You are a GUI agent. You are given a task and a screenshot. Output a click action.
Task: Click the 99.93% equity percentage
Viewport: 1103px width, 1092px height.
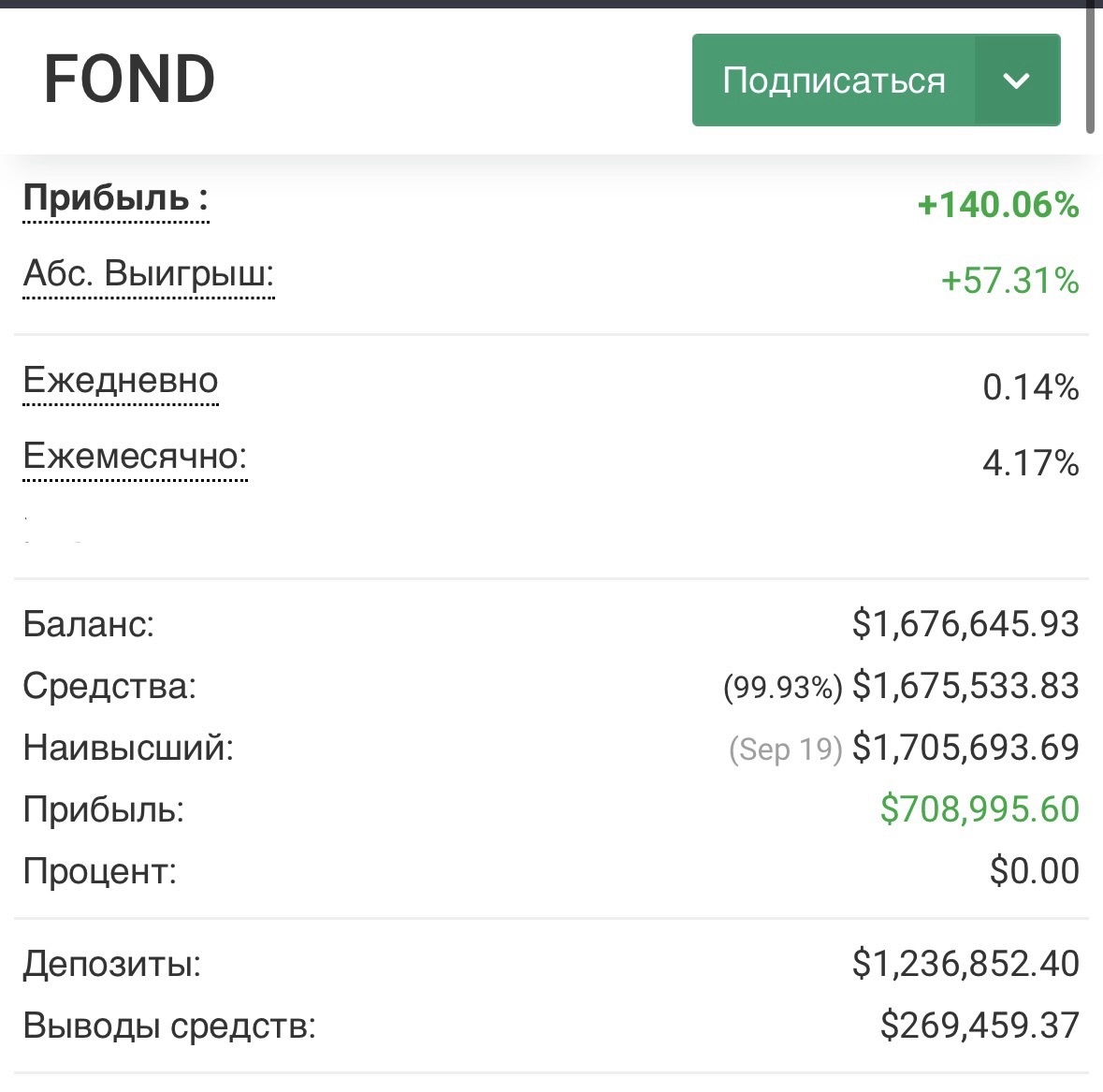coord(782,688)
